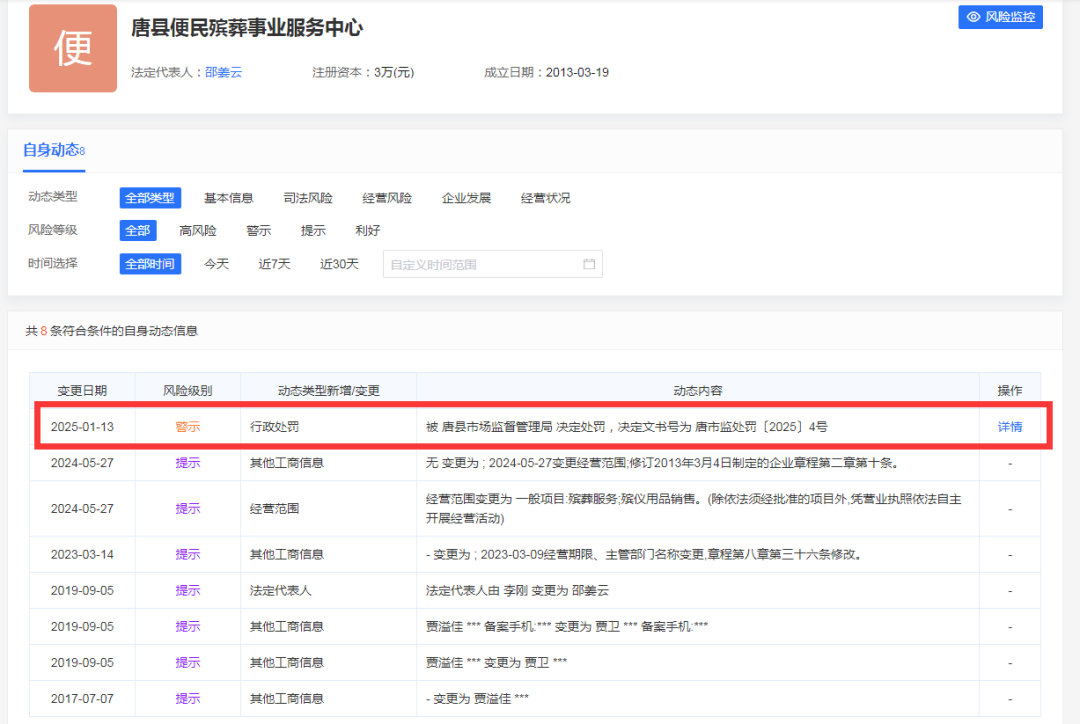Click the 风险监控 risk monitoring button
The width and height of the screenshot is (1080, 724).
(1000, 17)
